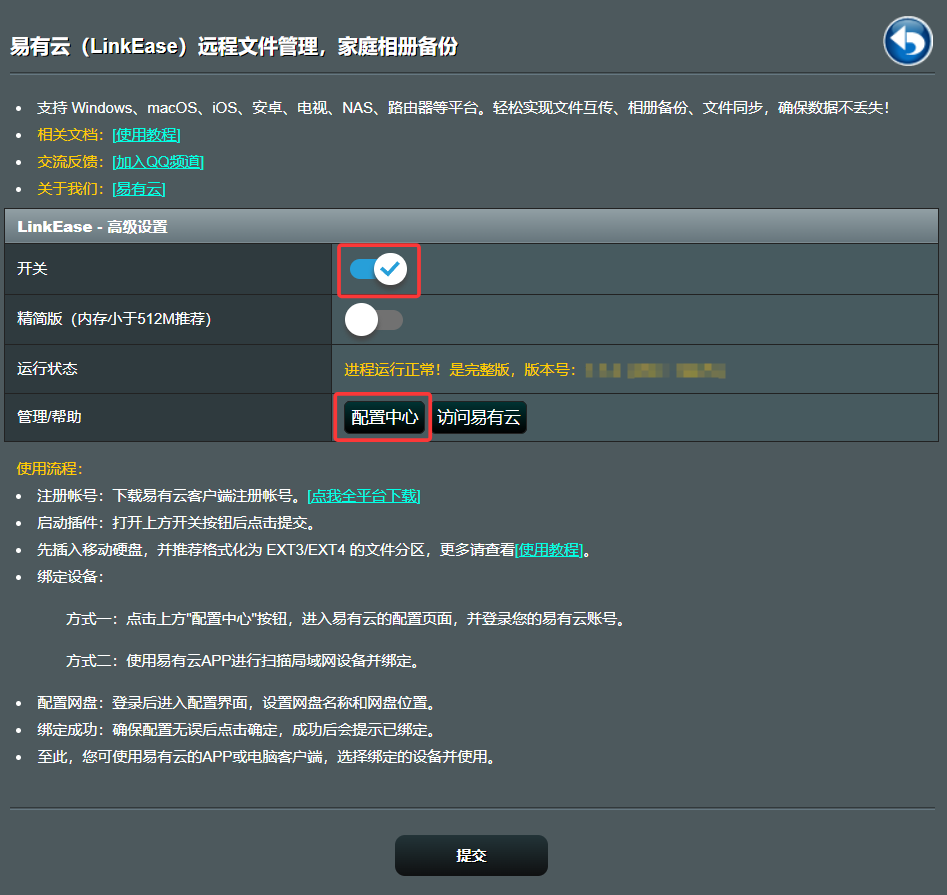Viewport: 947px width, 895px height.
Task: Open 使用教程 link after 更多请查看
Action: click(549, 550)
